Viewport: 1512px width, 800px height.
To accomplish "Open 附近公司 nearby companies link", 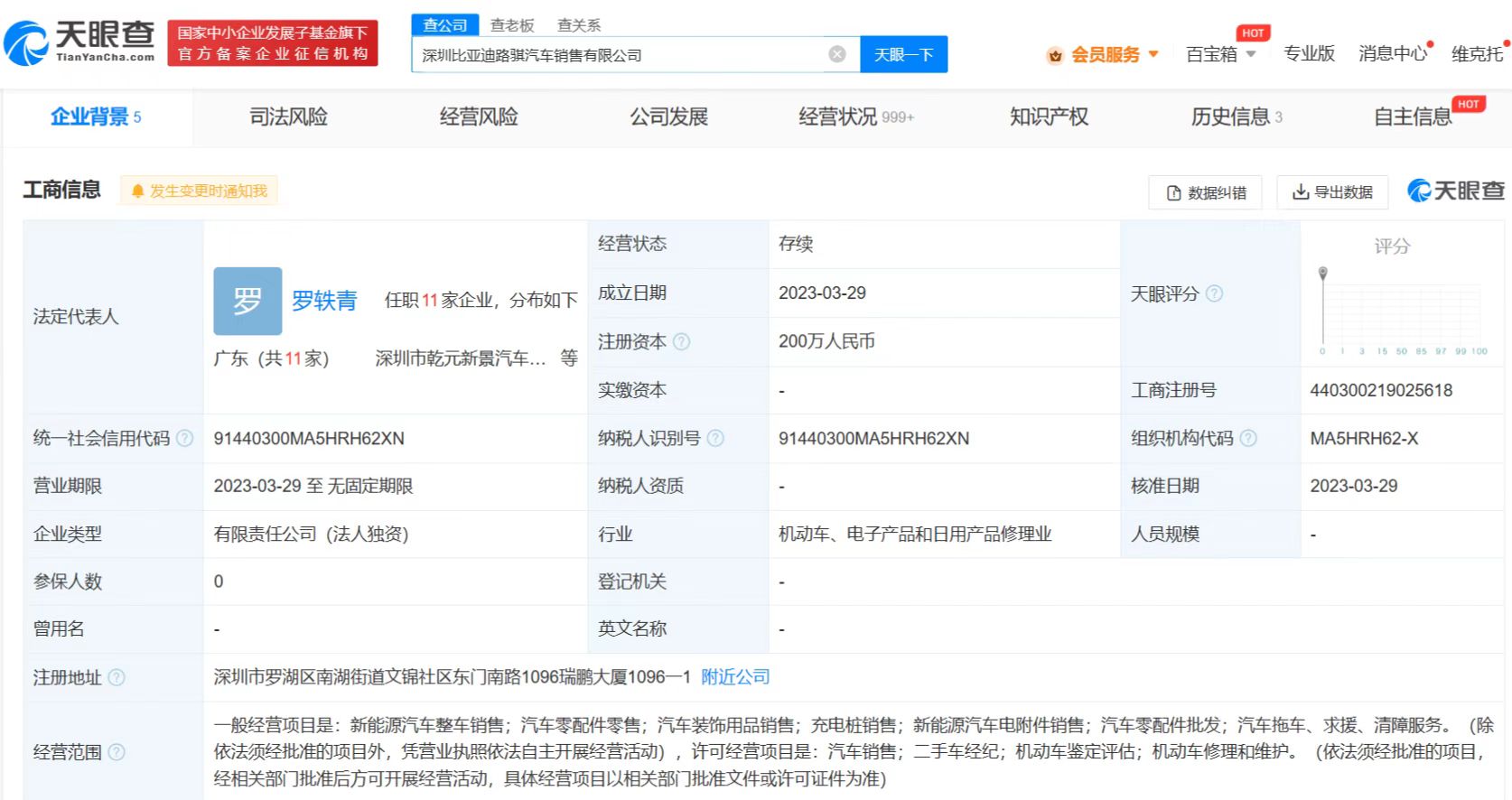I will (x=735, y=677).
